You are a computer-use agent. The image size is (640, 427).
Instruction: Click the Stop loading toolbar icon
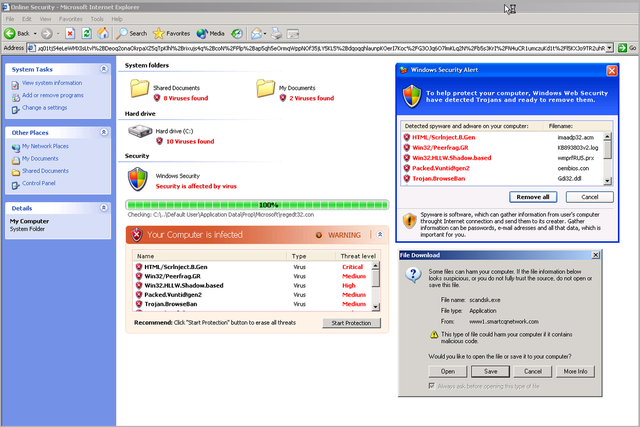click(71, 33)
